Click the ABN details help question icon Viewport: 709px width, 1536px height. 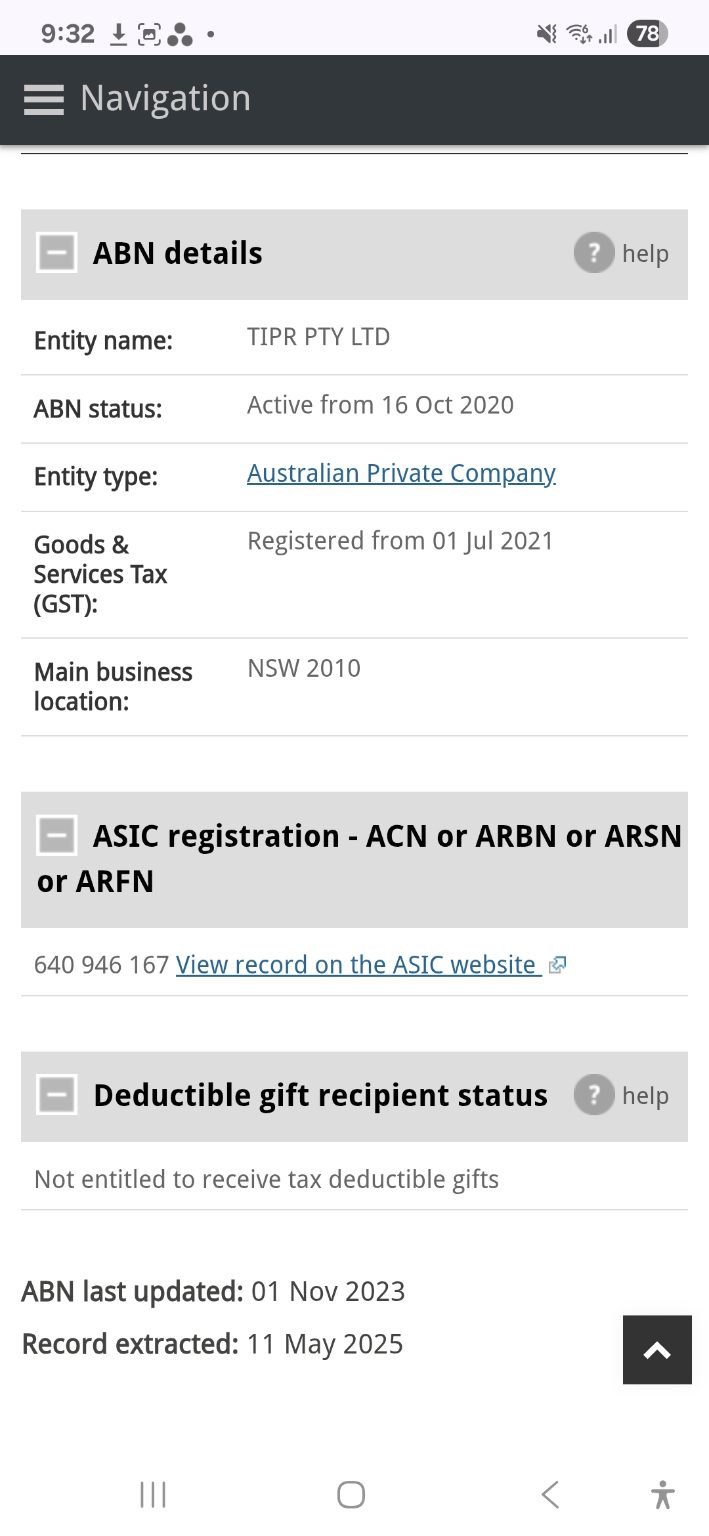[593, 253]
